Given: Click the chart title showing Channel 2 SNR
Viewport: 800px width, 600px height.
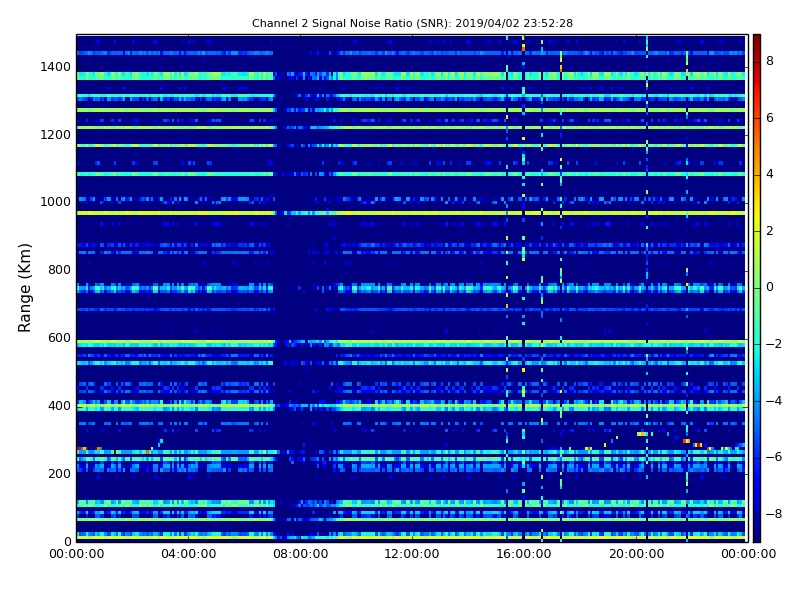Looking at the screenshot, I should 412,23.
